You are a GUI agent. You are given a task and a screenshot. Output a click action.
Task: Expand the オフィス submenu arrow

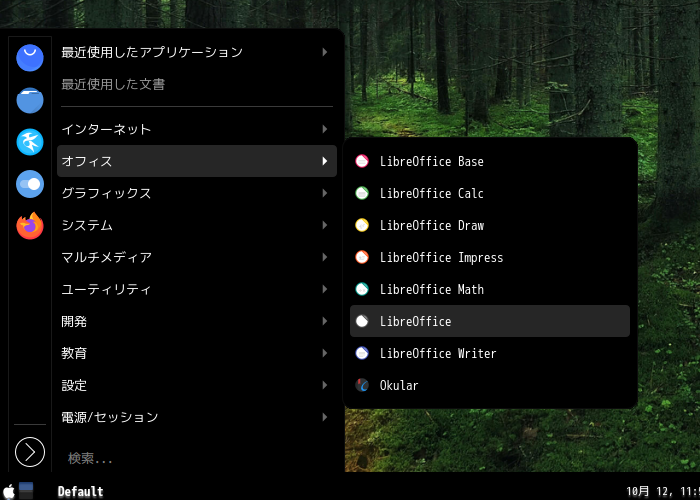coord(325,161)
